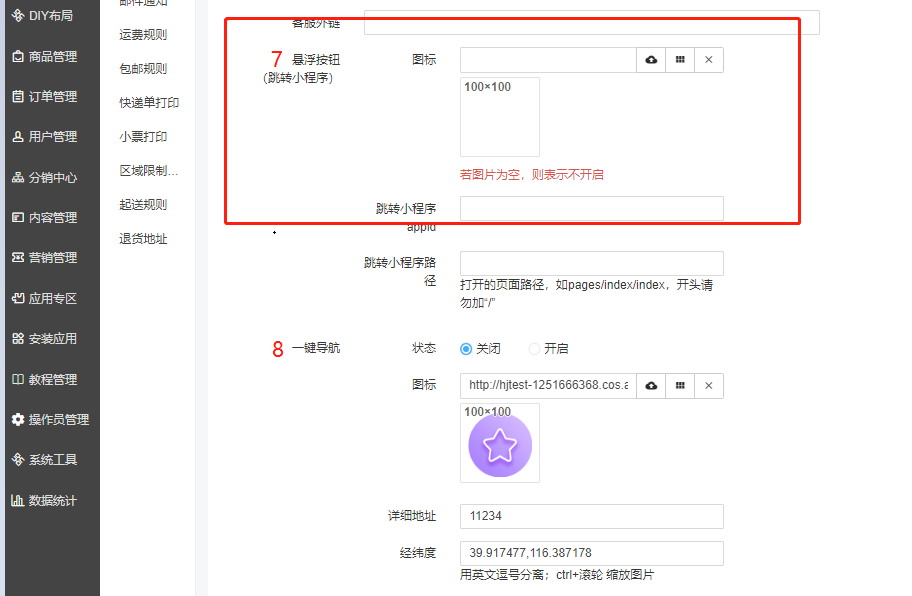The image size is (912, 596).
Task: Click the 商品管理 bag icon
Action: click(18, 56)
